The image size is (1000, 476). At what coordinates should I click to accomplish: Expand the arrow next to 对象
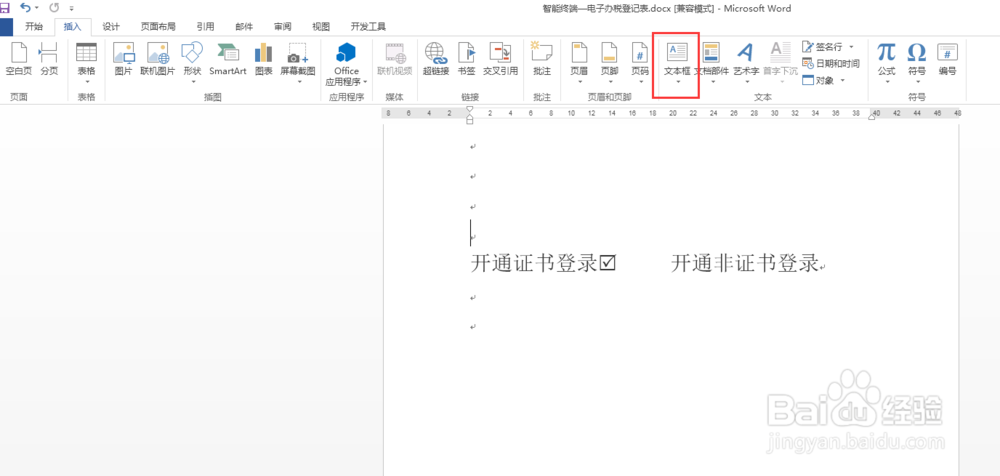(x=842, y=80)
